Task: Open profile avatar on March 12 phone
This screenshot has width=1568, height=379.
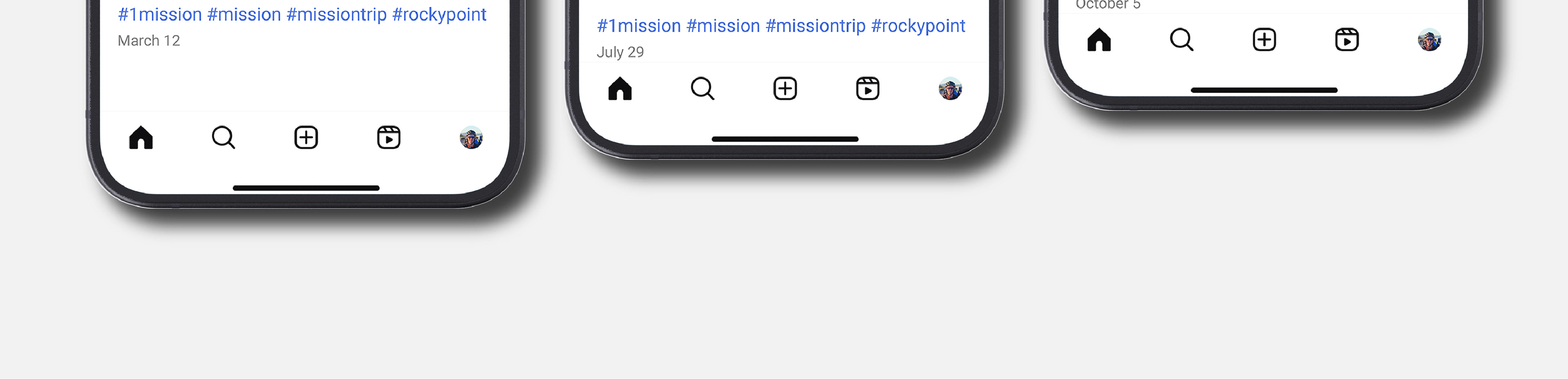Action: point(471,137)
